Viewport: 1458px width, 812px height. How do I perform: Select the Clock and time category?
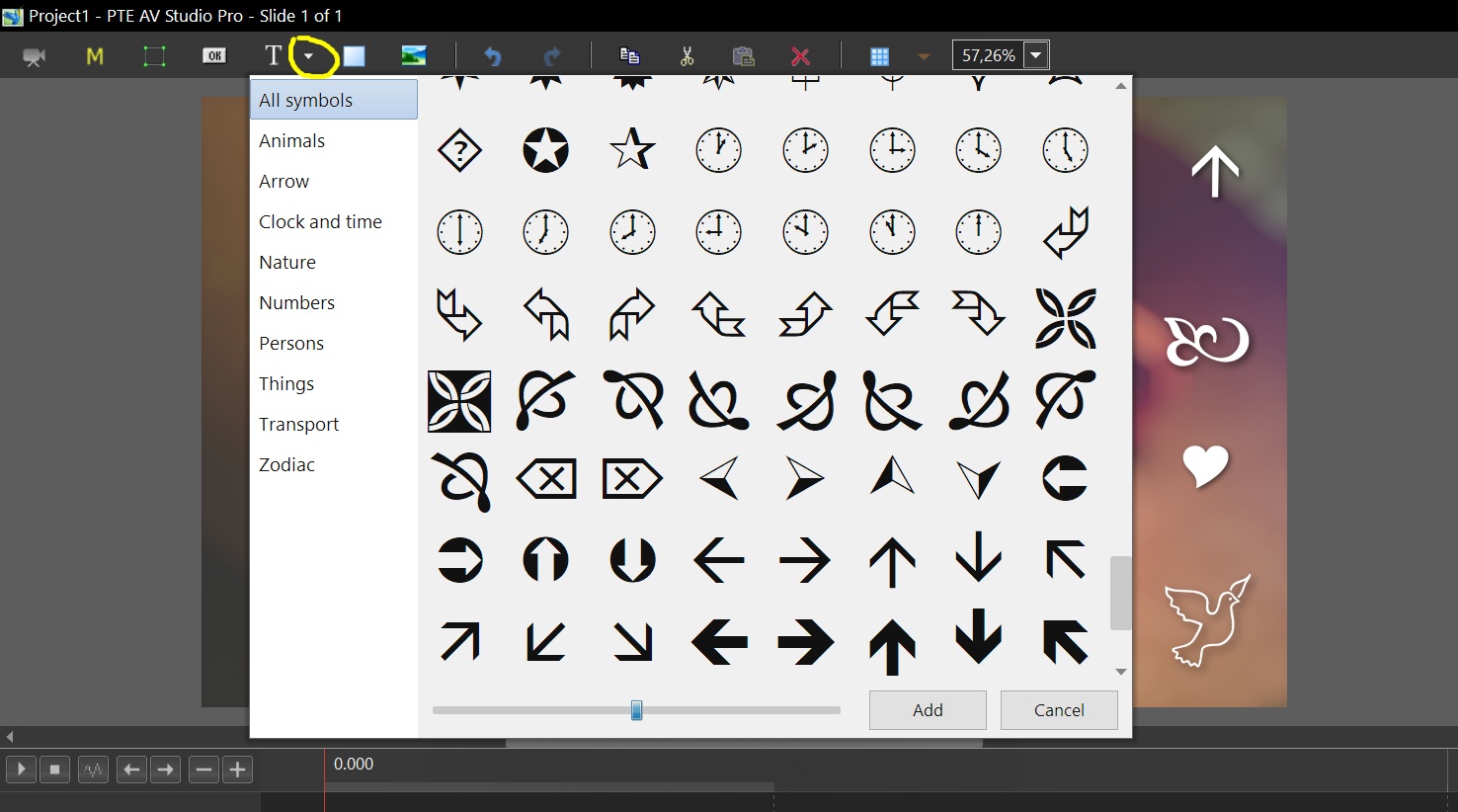[x=320, y=221]
